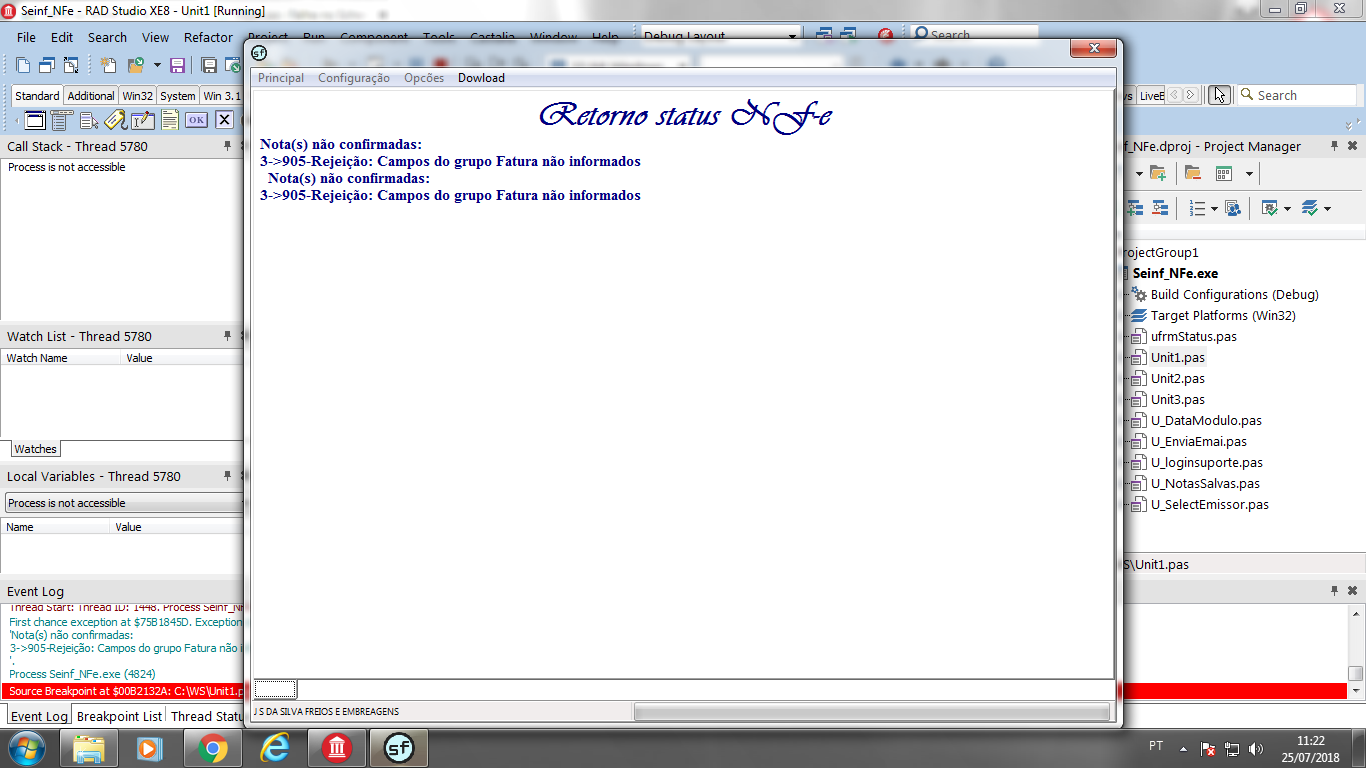Select ufrmStatus.pas in Project Manager
The height and width of the screenshot is (768, 1366).
pyautogui.click(x=1193, y=336)
